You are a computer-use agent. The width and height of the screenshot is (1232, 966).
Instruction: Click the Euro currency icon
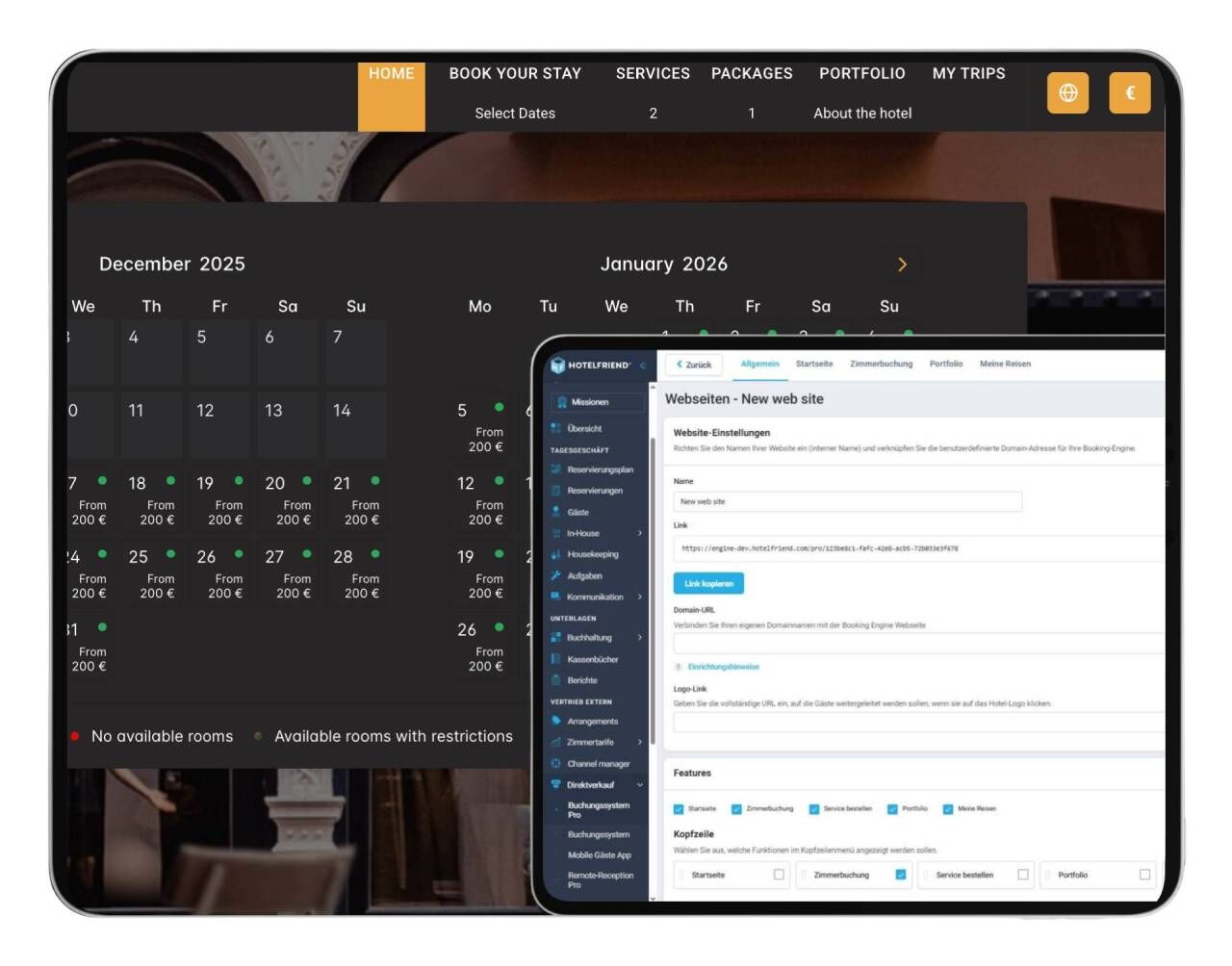[1129, 92]
